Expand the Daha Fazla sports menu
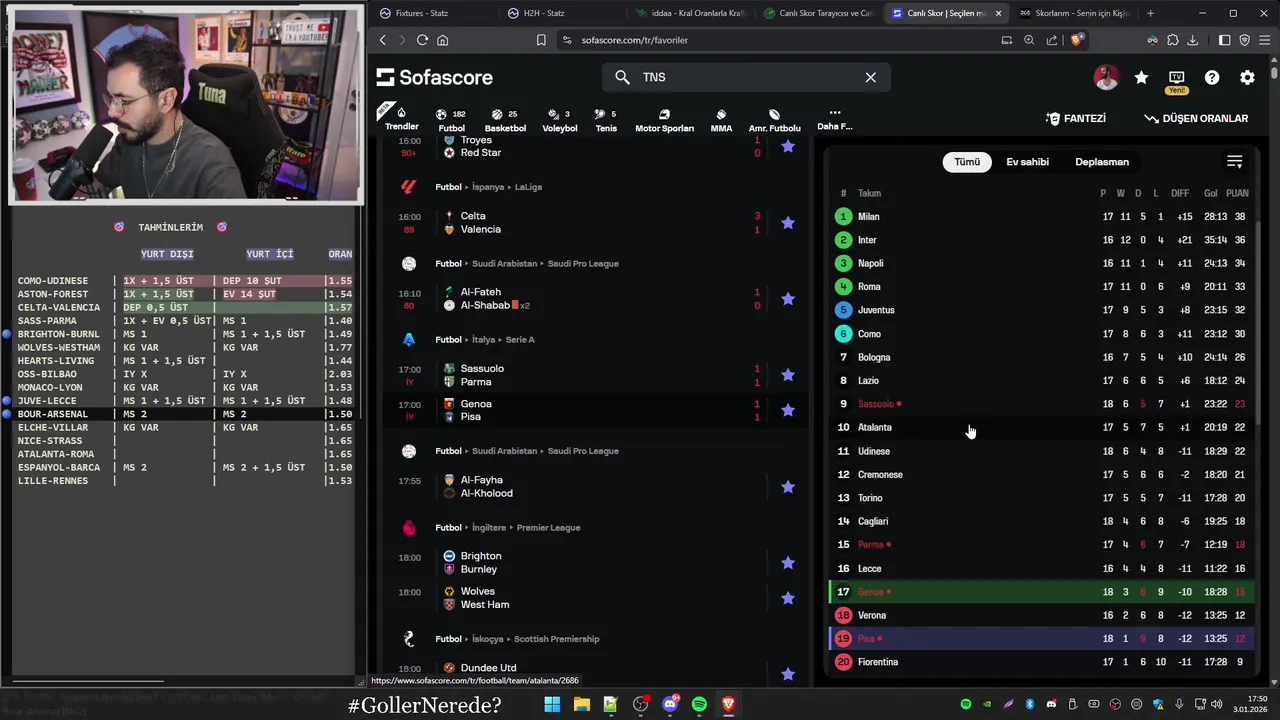Image resolution: width=1280 pixels, height=720 pixels. coord(835,119)
